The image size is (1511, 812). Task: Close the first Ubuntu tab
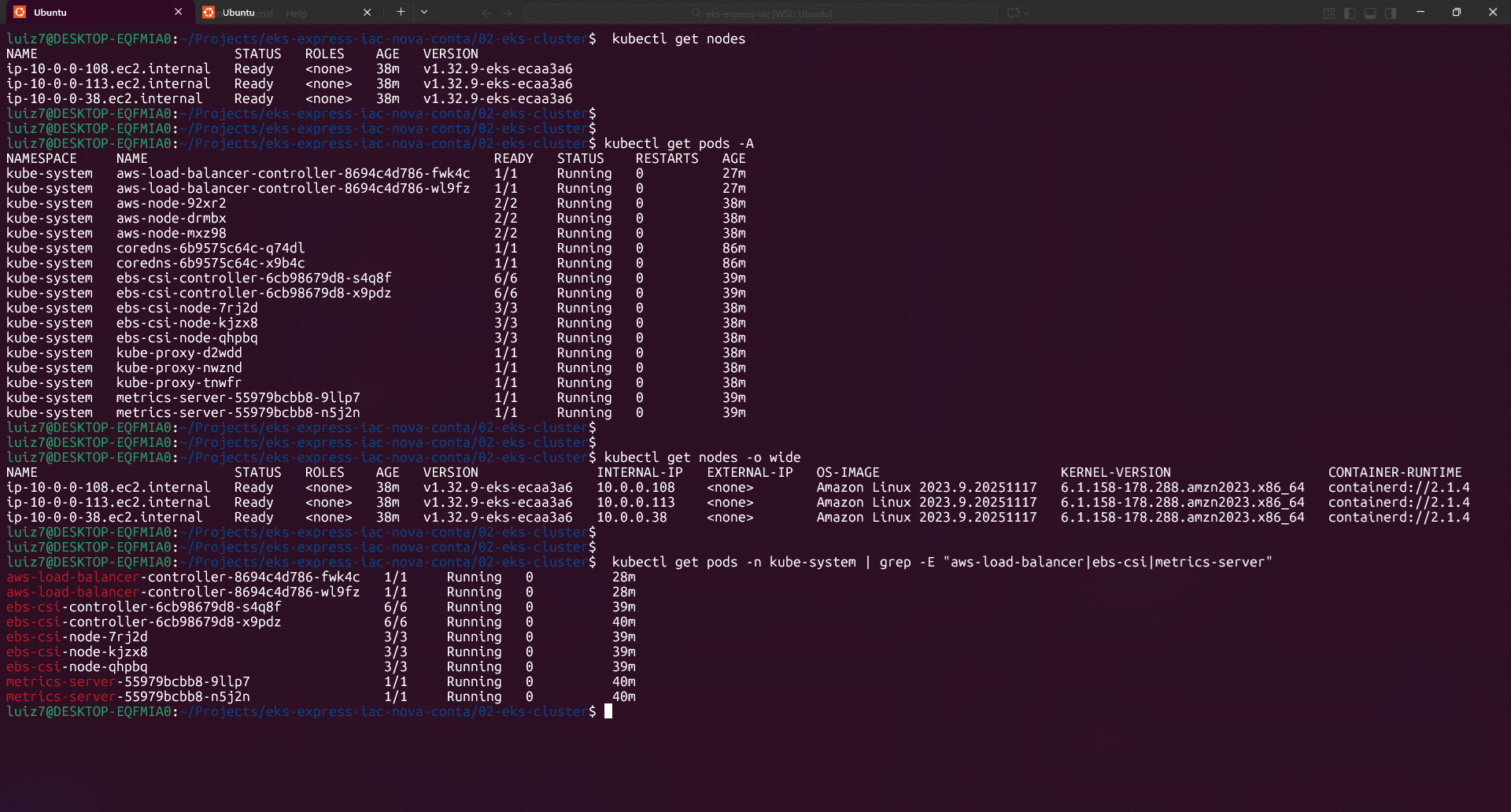tap(179, 13)
